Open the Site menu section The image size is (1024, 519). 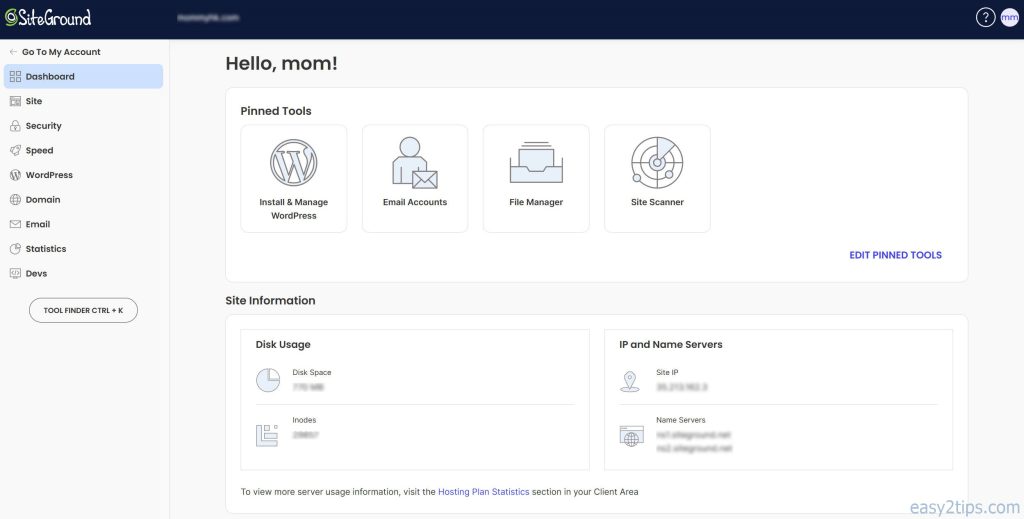pyautogui.click(x=84, y=101)
